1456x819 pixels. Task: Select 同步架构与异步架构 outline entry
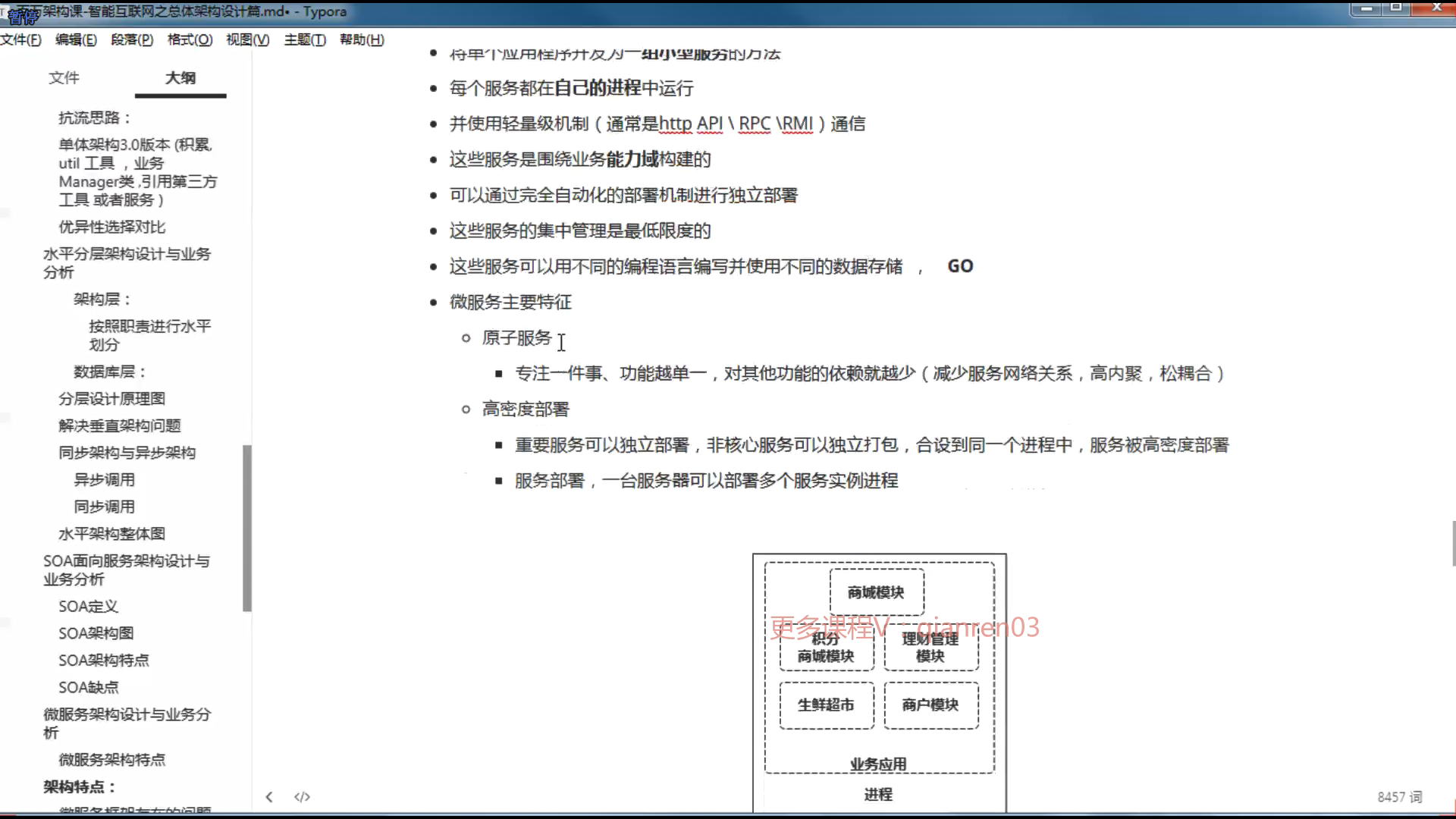coord(127,452)
